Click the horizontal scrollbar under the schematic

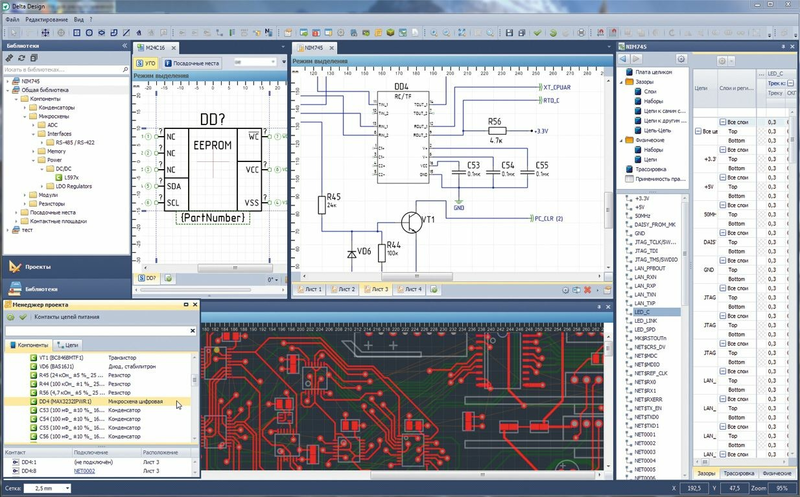coord(416,277)
